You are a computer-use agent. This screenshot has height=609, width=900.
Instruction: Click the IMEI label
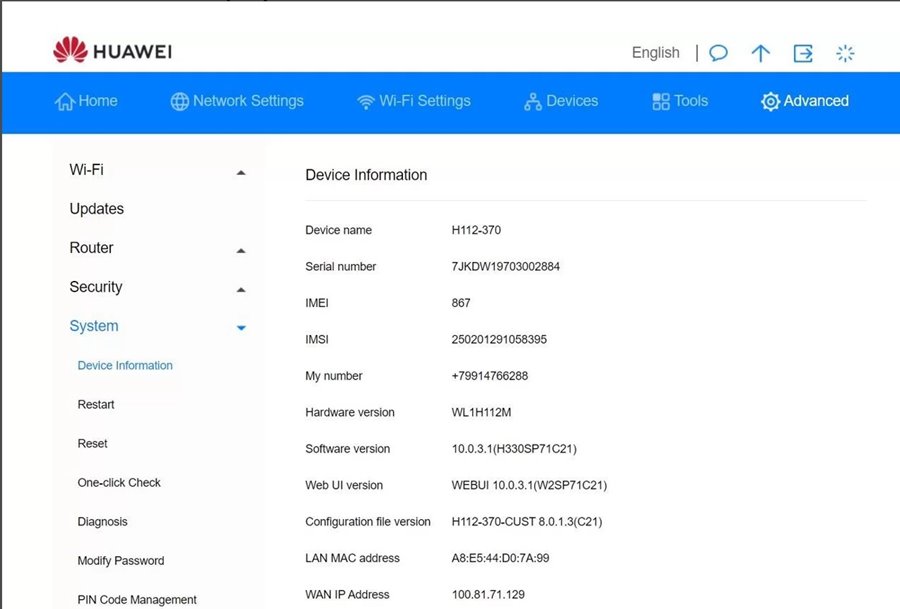point(317,303)
